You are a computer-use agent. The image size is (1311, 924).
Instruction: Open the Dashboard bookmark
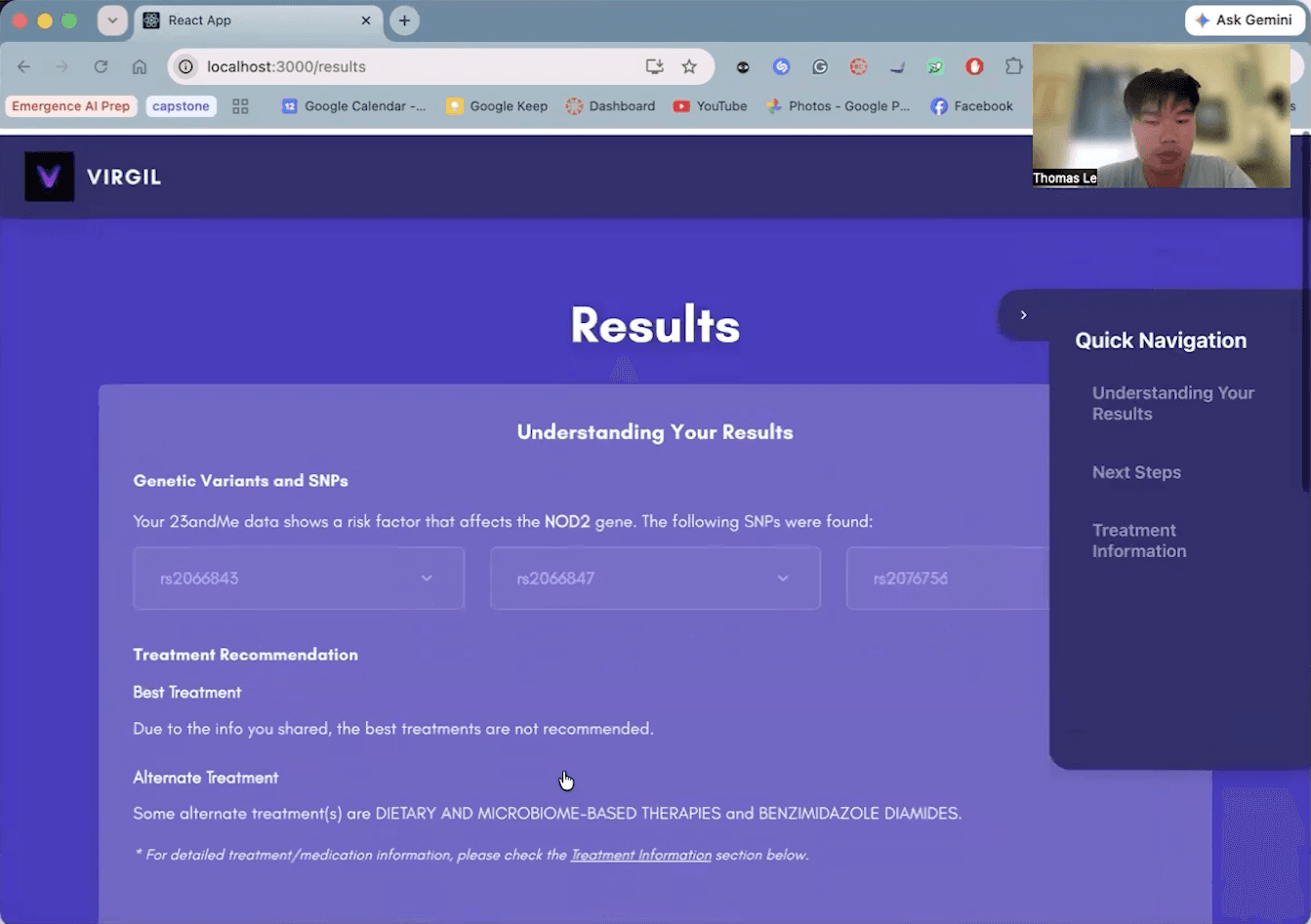[610, 106]
